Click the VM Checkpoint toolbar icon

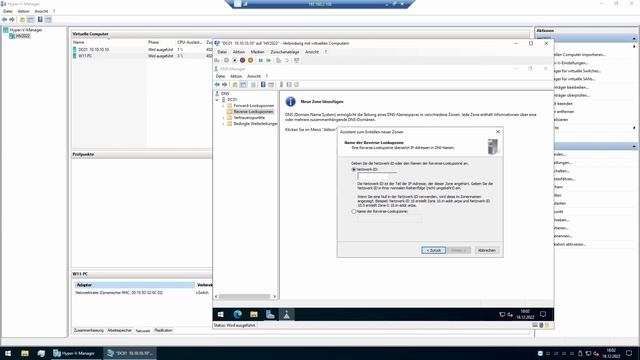[278, 60]
